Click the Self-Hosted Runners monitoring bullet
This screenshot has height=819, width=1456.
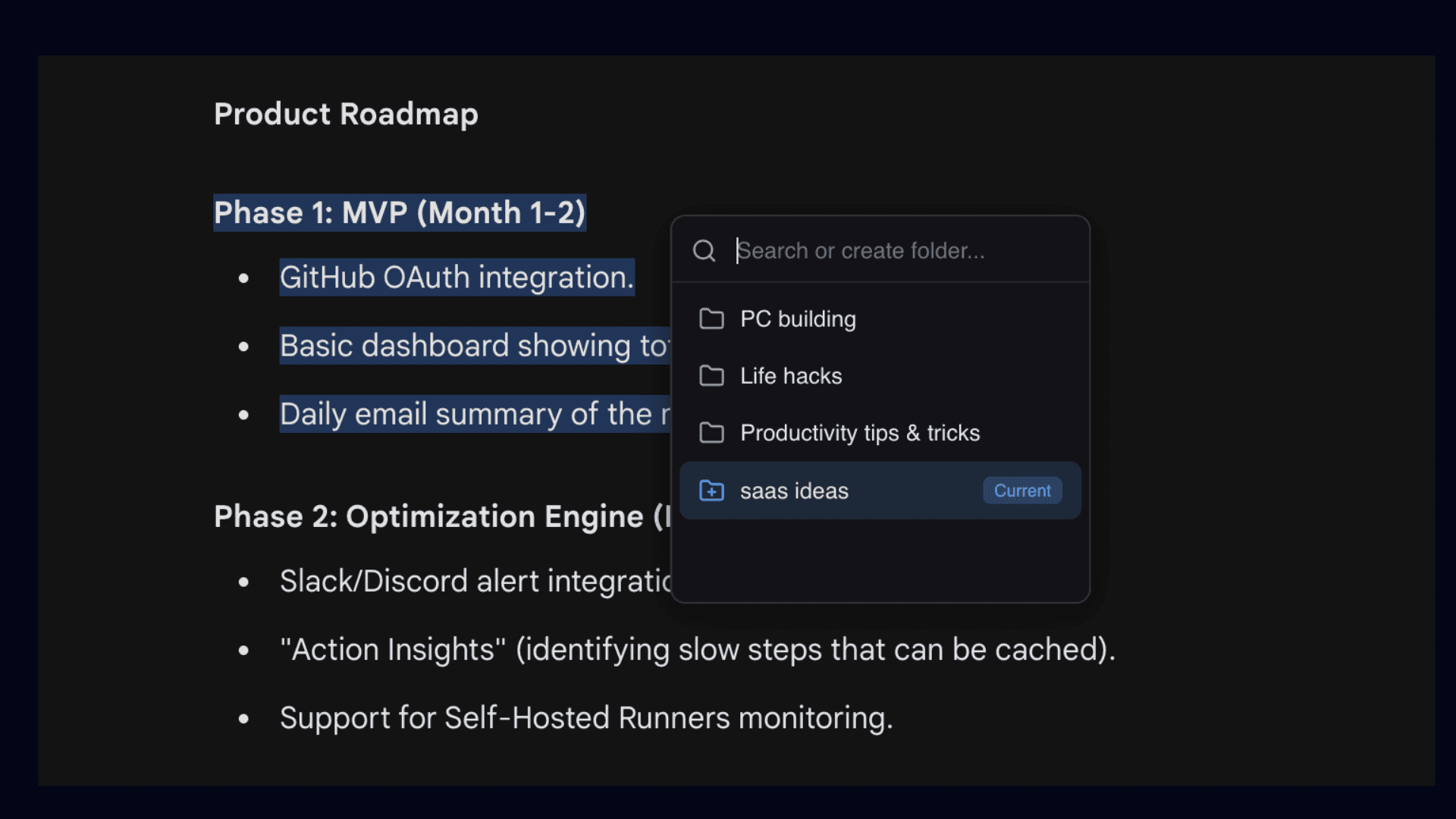point(586,717)
